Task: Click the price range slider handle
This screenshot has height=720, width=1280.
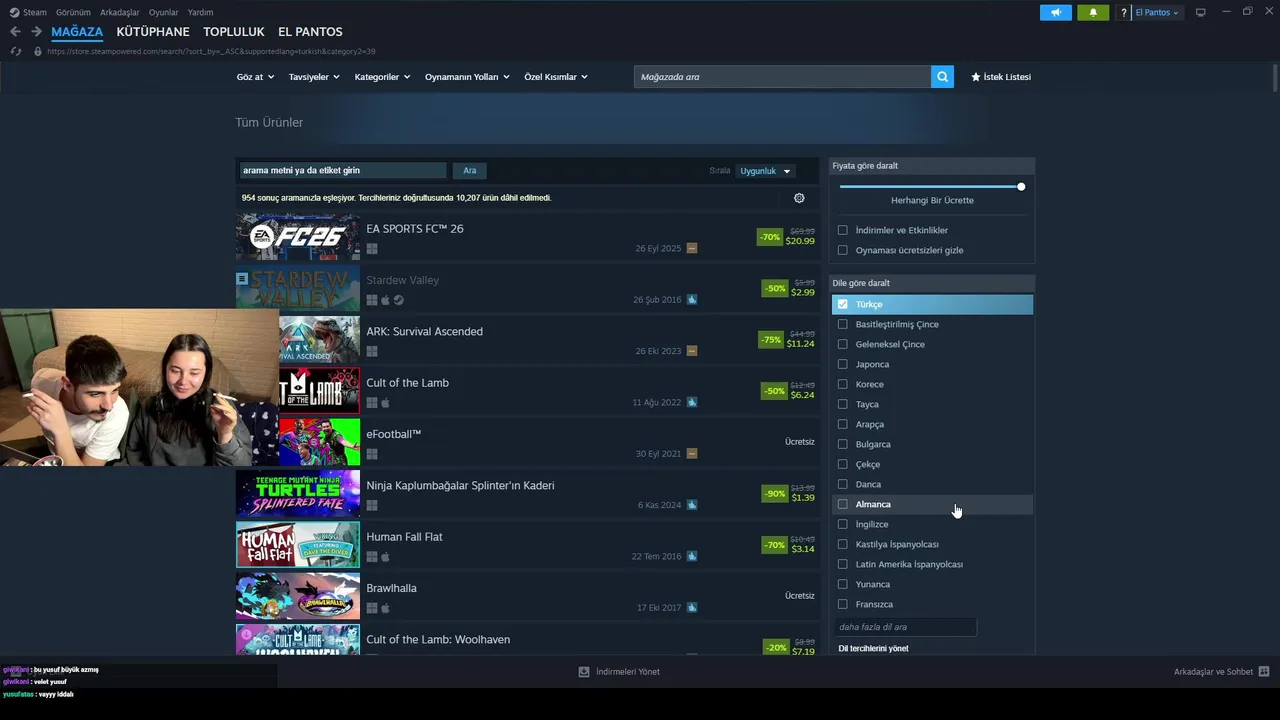Action: pyautogui.click(x=1021, y=187)
